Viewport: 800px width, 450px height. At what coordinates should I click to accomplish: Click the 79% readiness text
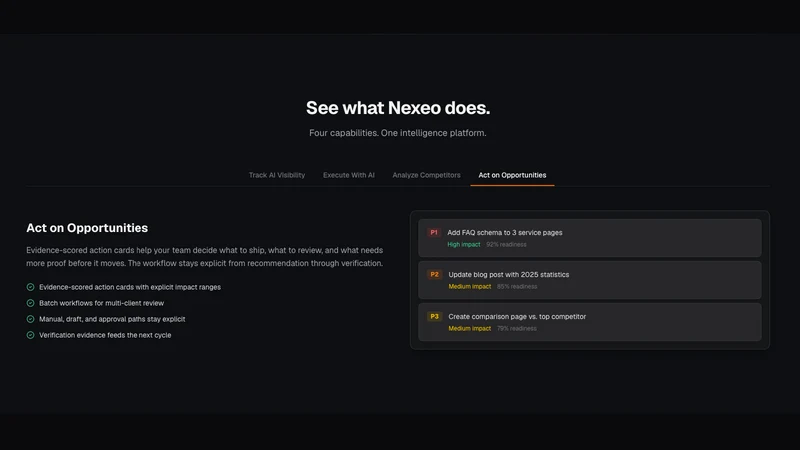click(517, 329)
